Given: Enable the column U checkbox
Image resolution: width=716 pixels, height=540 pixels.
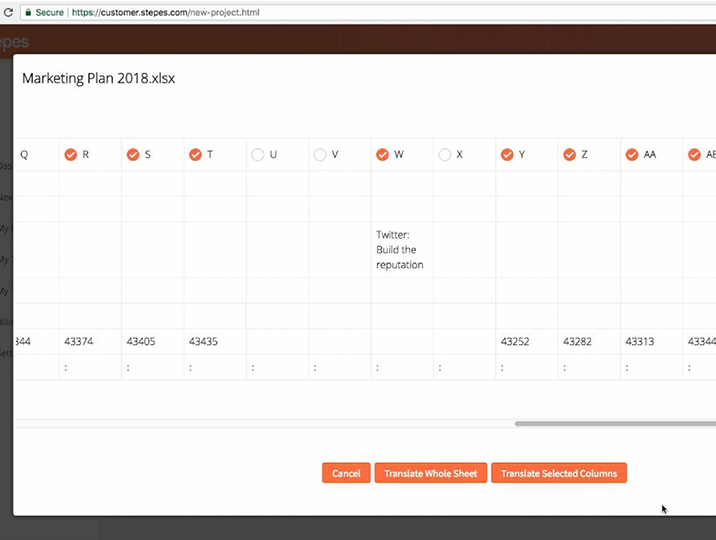Looking at the screenshot, I should coord(258,155).
